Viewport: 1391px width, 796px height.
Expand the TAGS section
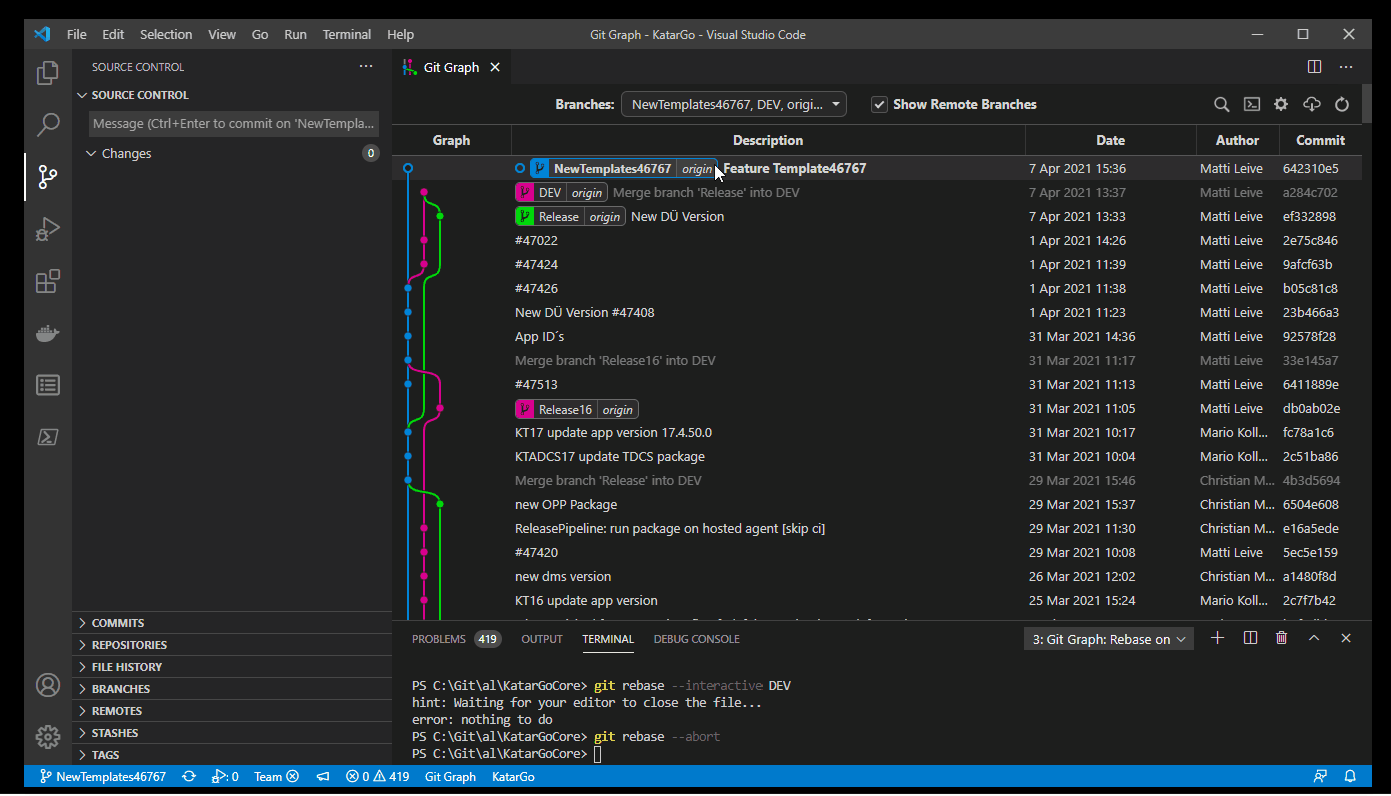[x=232, y=755]
